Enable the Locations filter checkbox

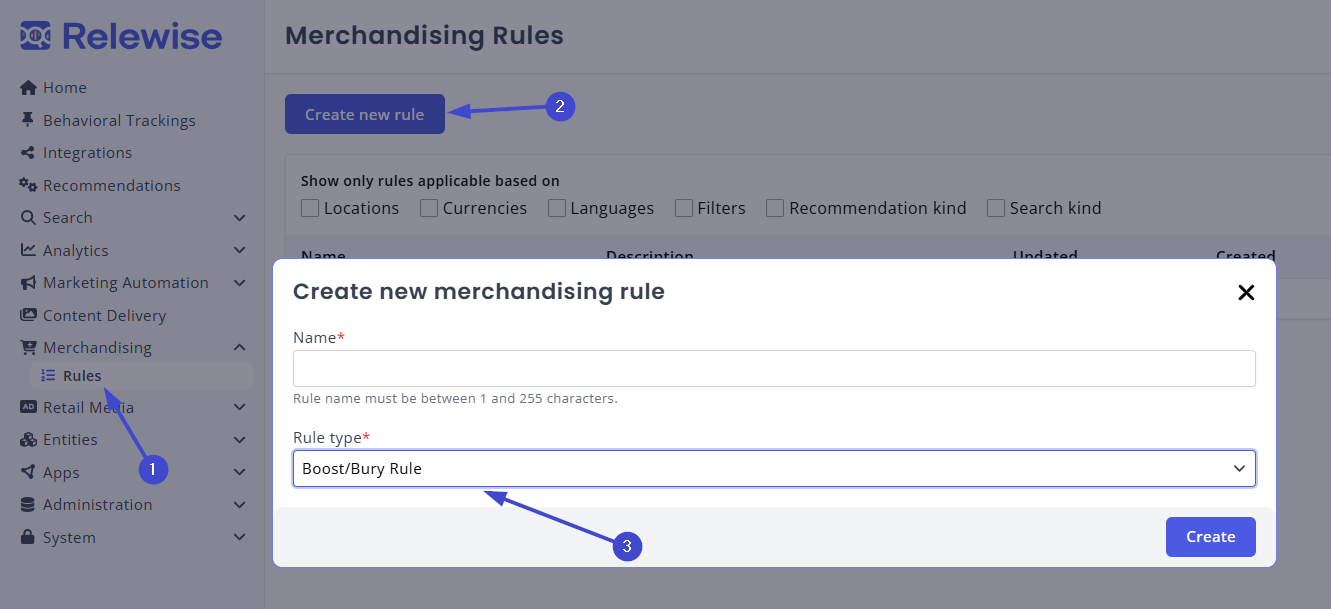point(310,208)
